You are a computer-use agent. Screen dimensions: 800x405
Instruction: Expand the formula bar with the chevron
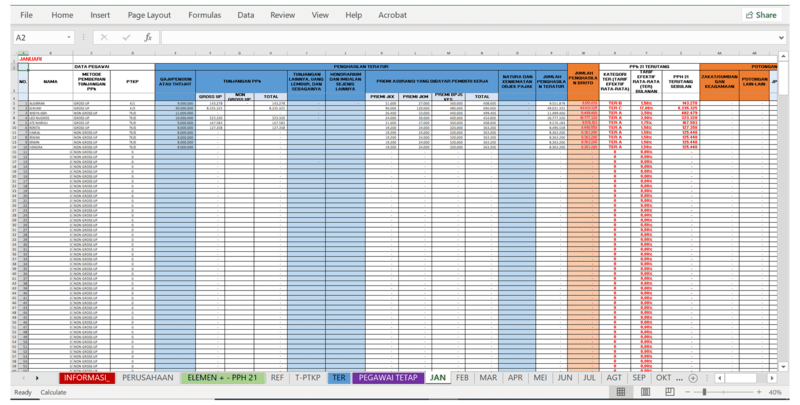click(781, 37)
